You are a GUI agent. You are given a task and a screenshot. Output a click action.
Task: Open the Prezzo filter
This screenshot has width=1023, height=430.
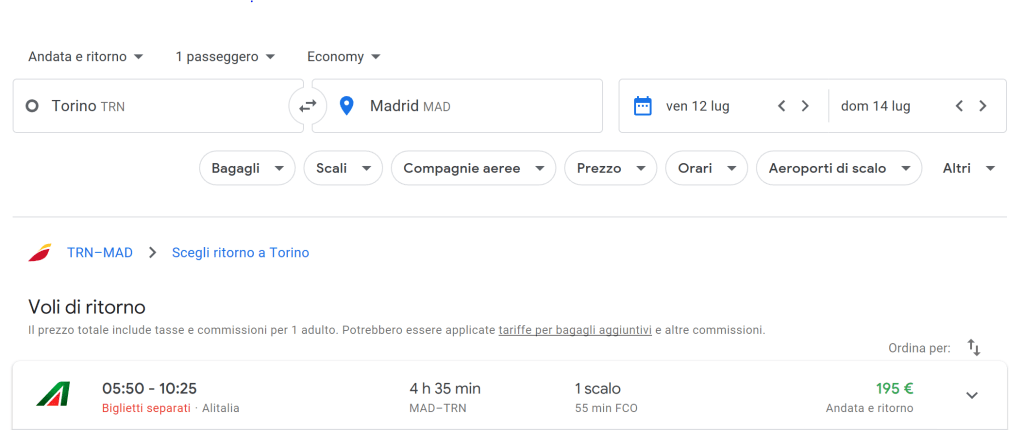pos(610,168)
